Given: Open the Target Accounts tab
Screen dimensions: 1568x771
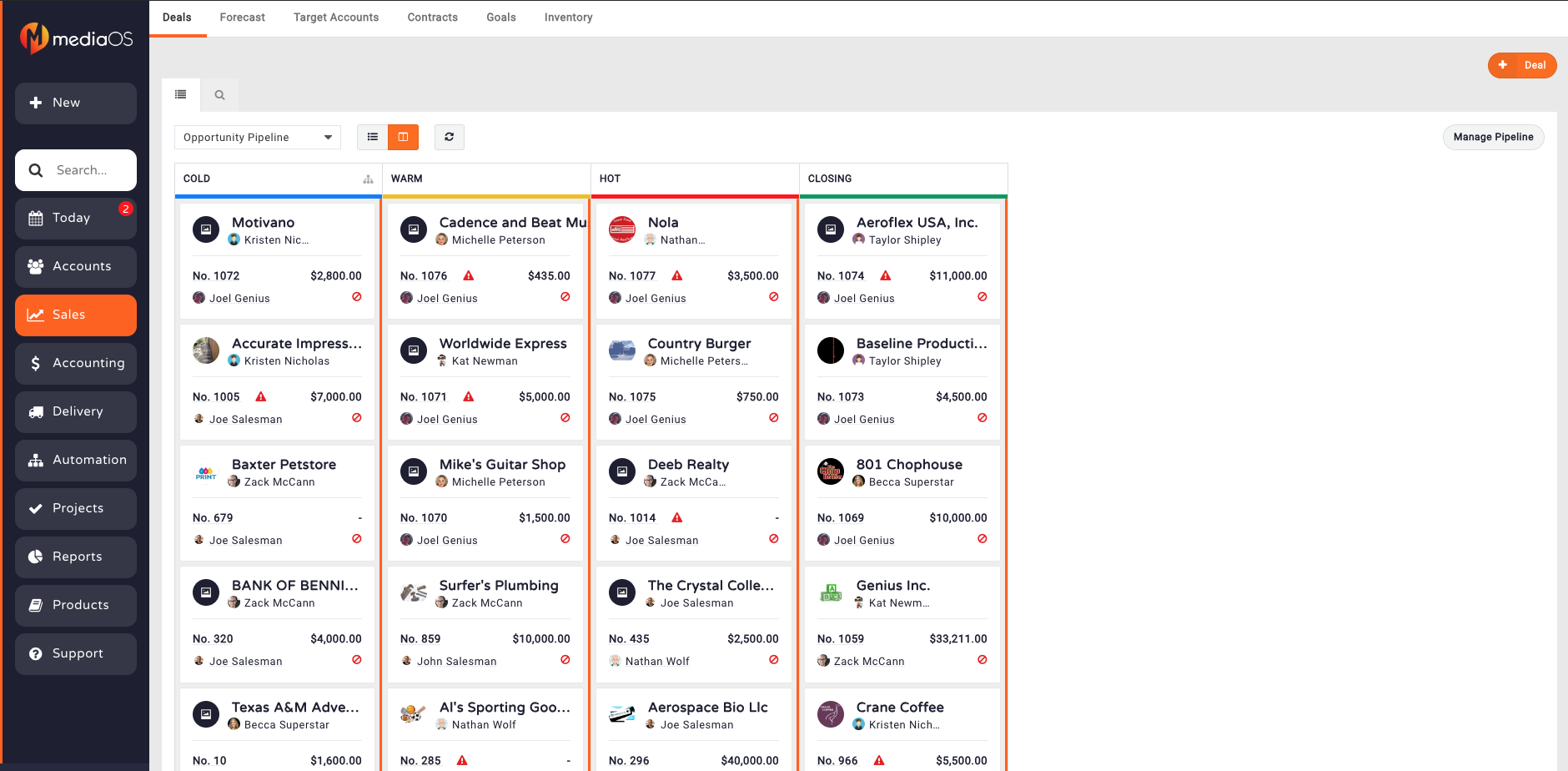Looking at the screenshot, I should point(335,17).
